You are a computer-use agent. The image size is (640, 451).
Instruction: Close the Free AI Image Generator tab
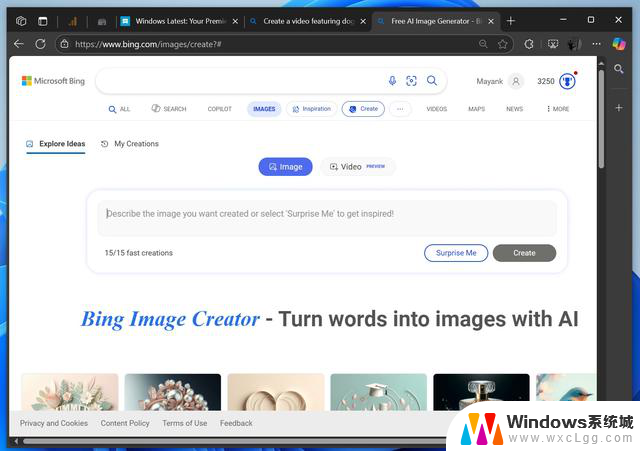click(x=491, y=21)
